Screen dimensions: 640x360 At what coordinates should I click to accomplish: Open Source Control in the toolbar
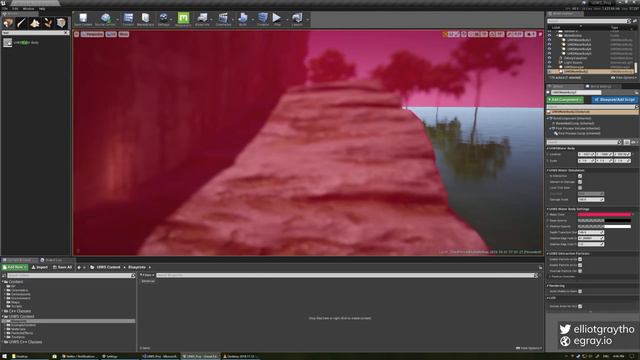coord(105,19)
